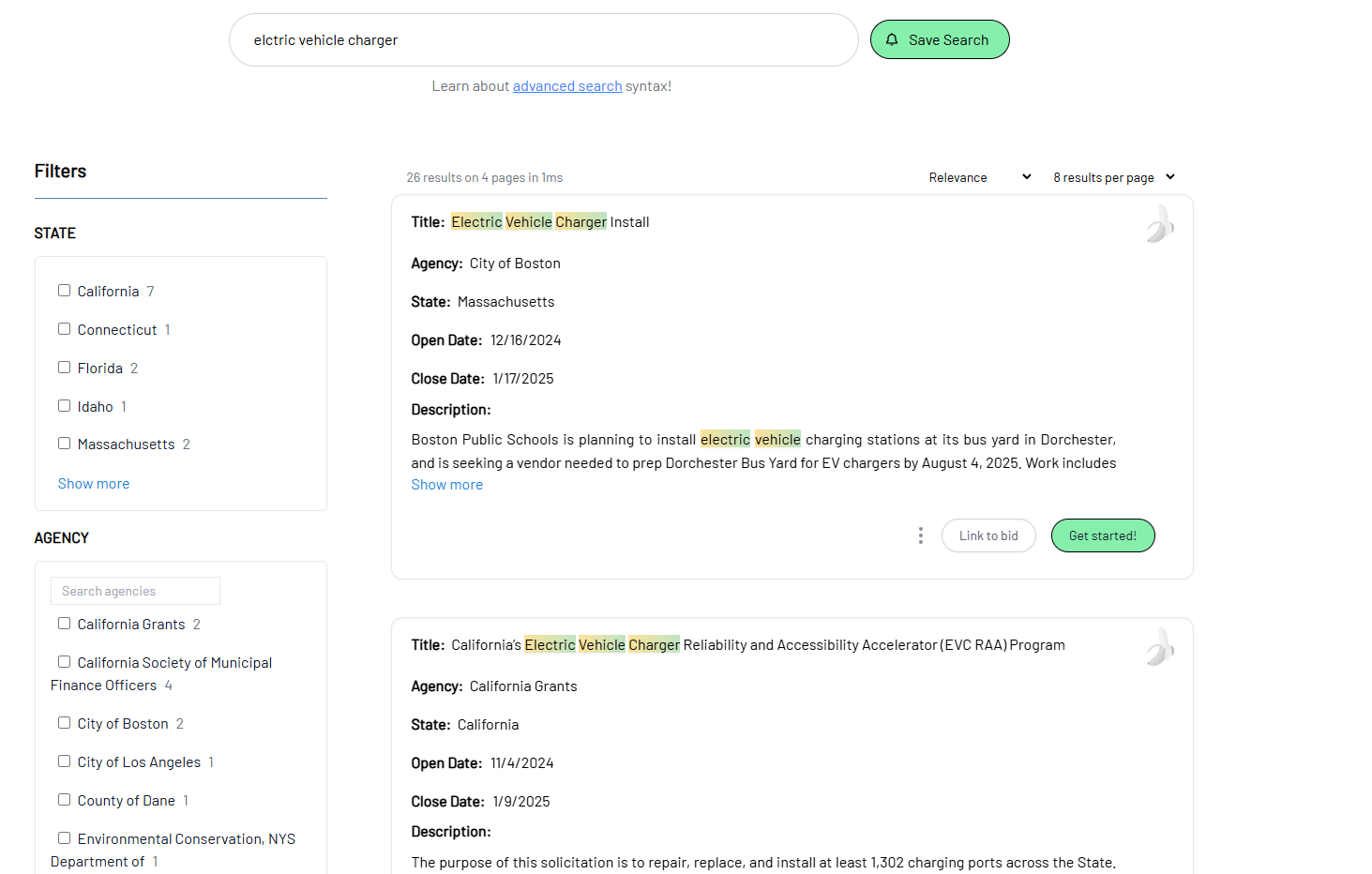
Task: Click the Save Search button
Action: (940, 39)
